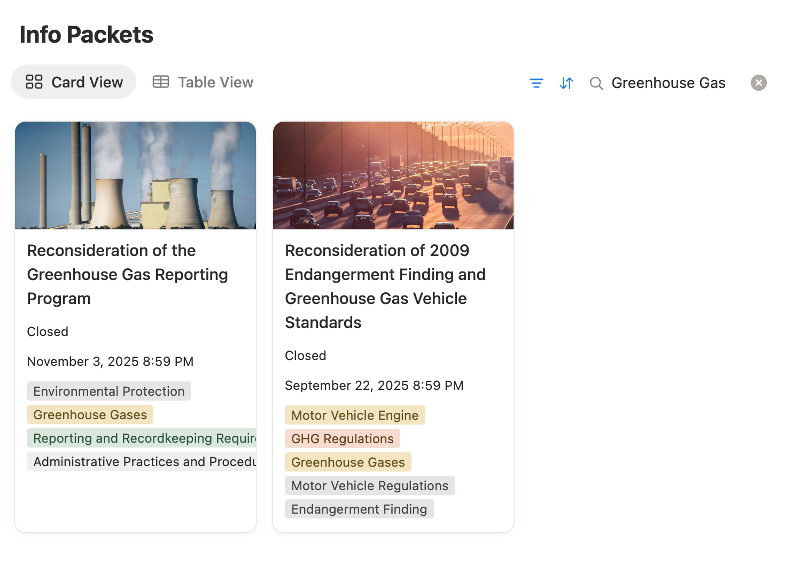Click the sort arrows icon

click(x=566, y=83)
